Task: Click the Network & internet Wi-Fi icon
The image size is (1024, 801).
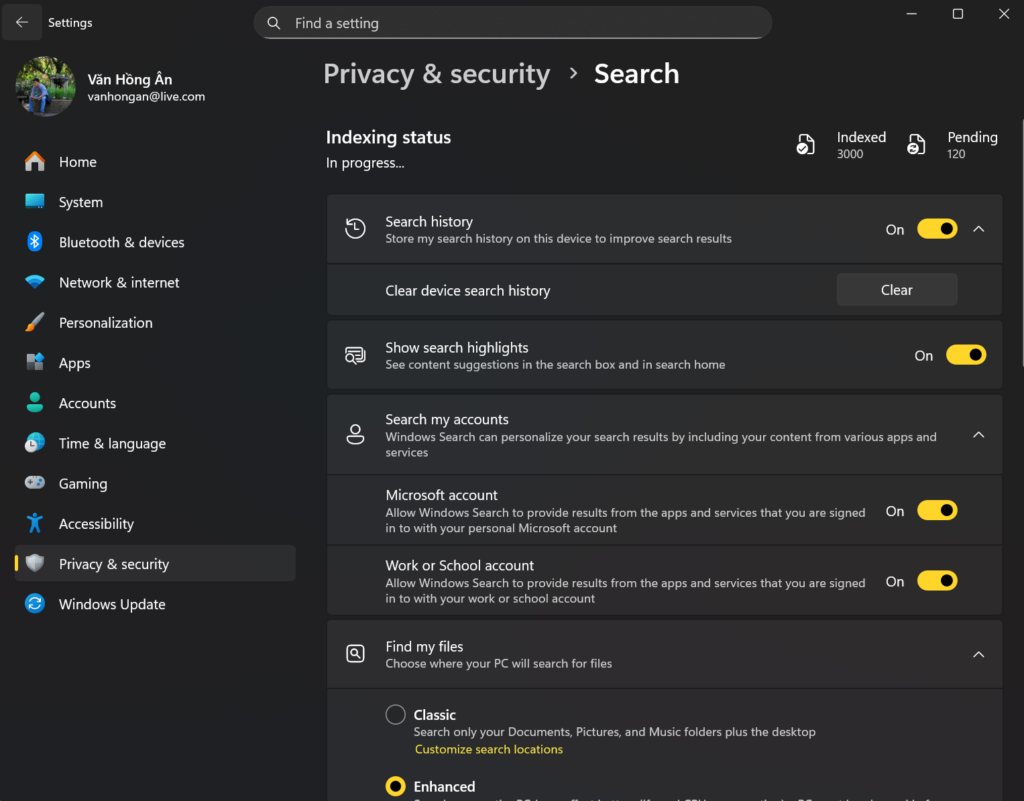Action: [x=35, y=283]
